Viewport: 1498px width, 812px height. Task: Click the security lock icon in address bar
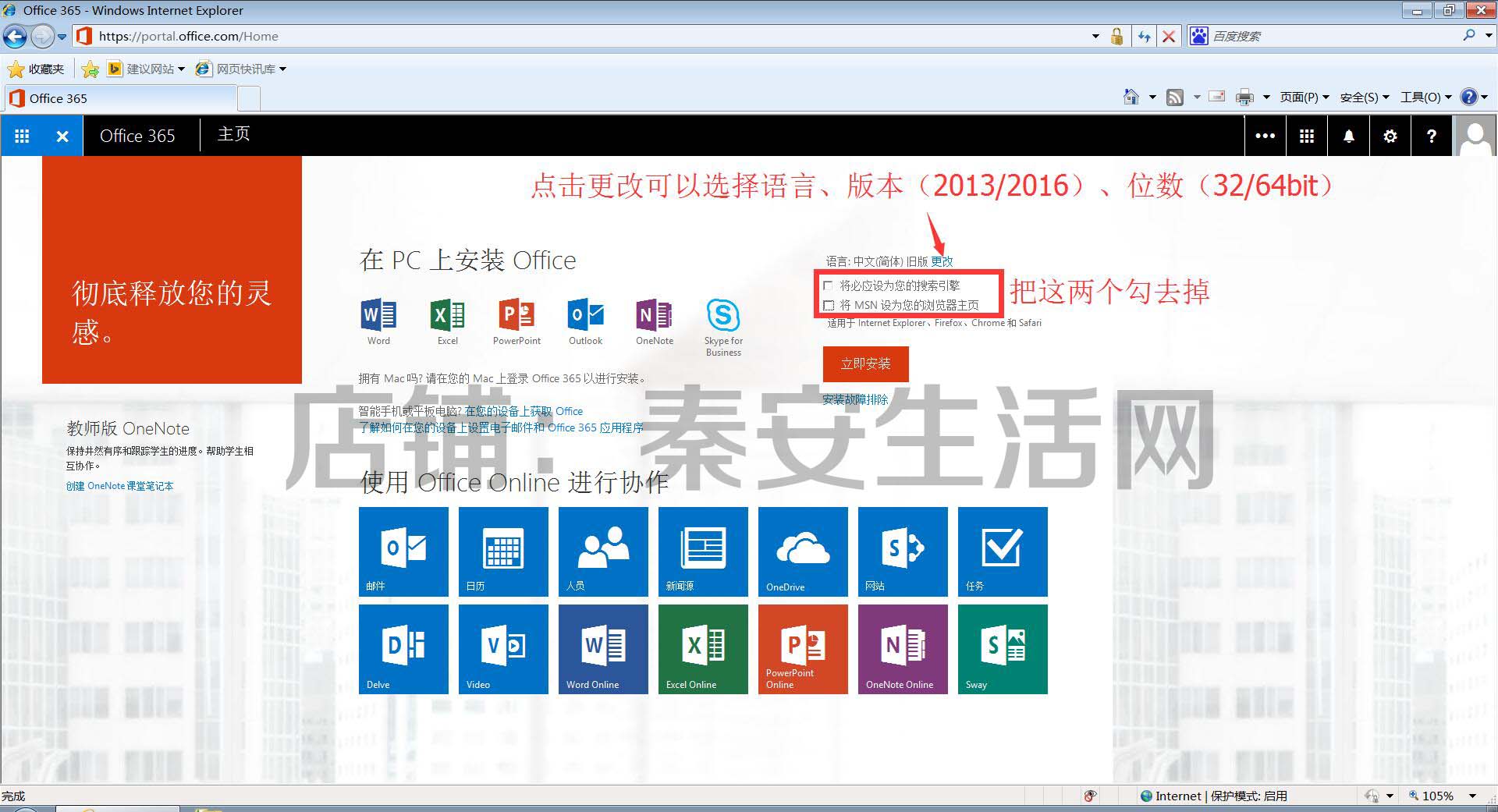pyautogui.click(x=1117, y=36)
